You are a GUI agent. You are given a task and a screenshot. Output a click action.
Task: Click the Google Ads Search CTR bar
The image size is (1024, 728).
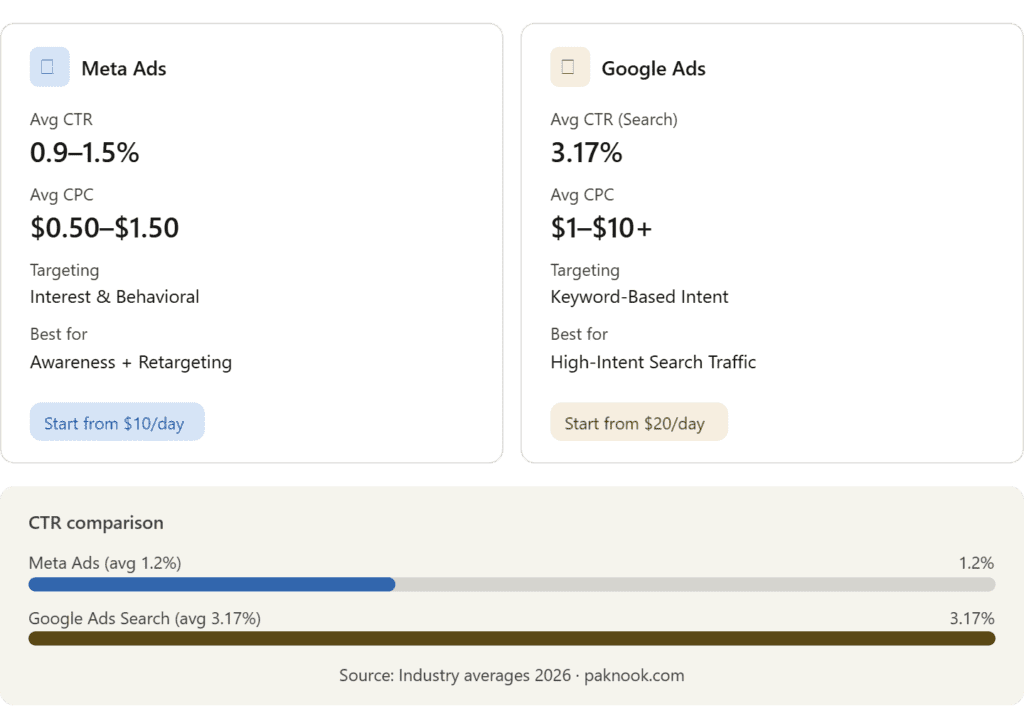tap(512, 639)
